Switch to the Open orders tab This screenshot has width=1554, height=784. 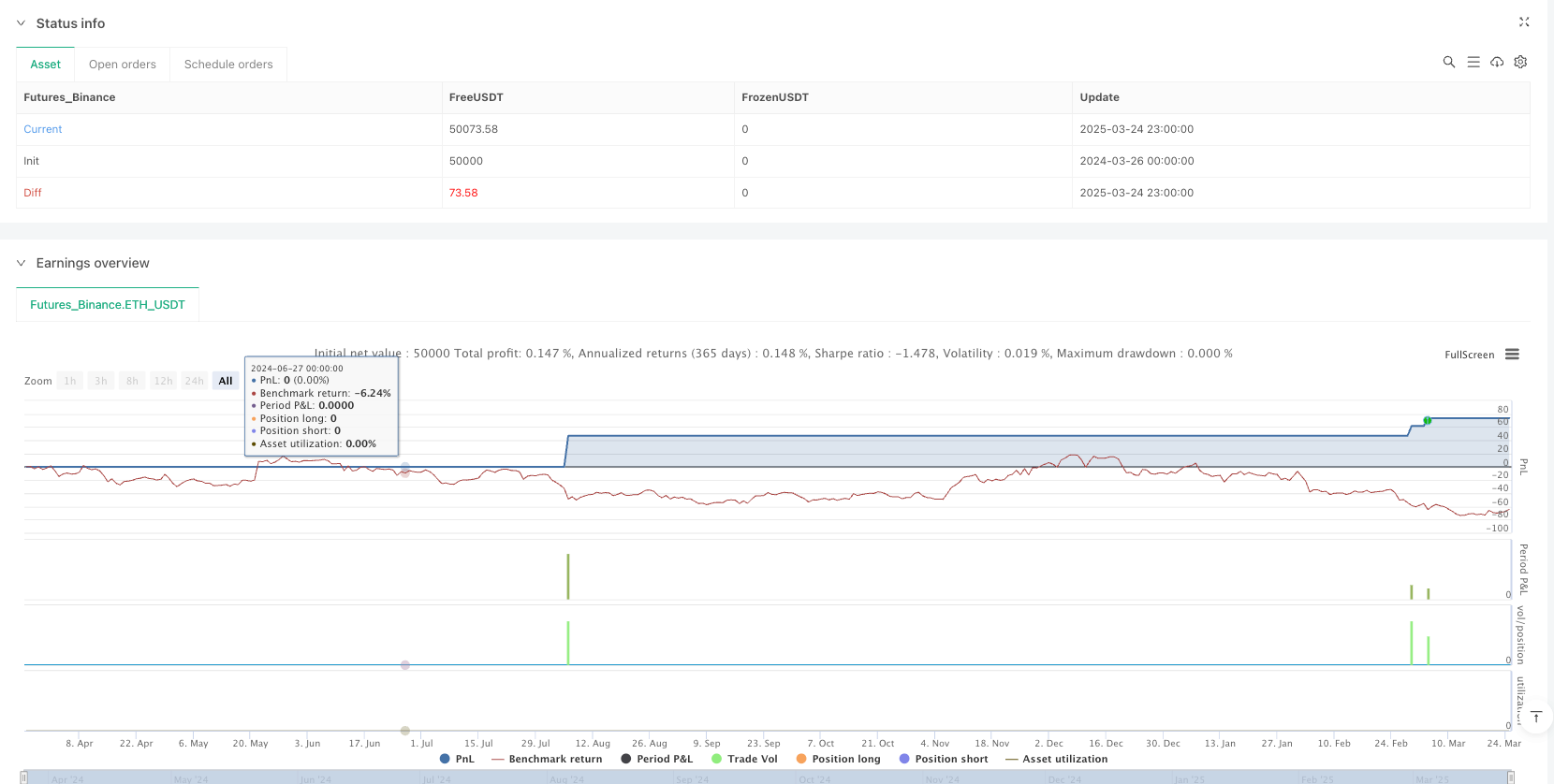coord(123,65)
